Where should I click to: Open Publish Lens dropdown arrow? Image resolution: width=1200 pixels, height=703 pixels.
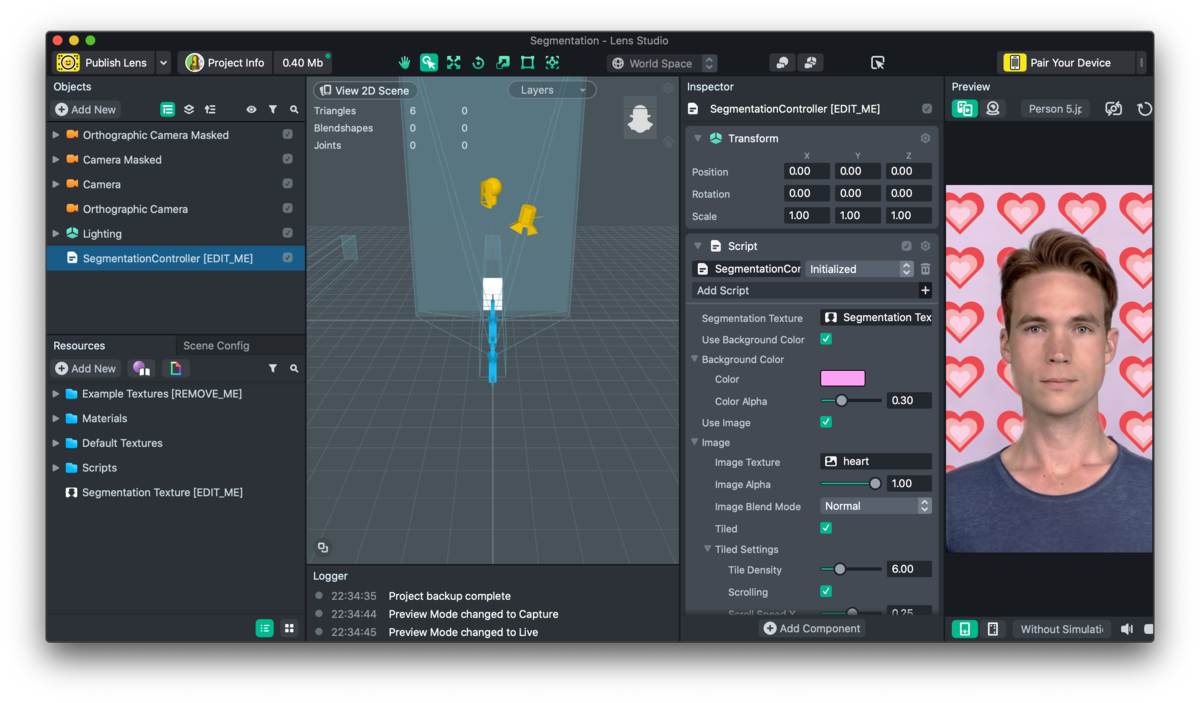164,63
